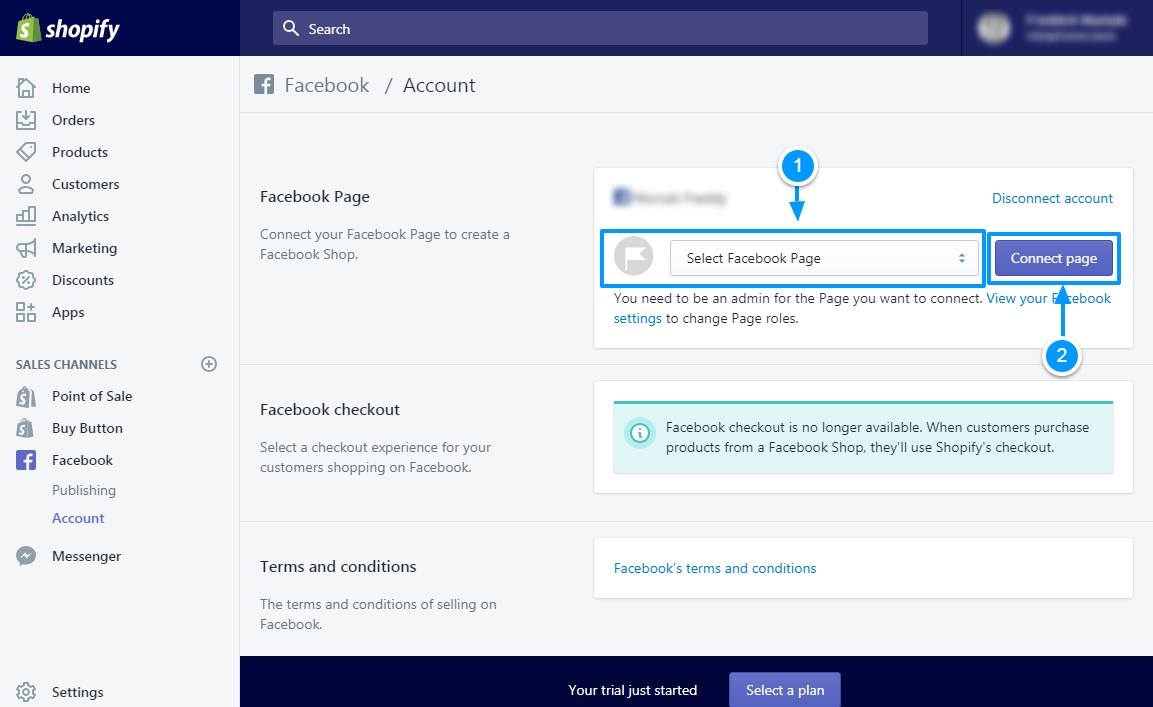Open Marketing section
1153x707 pixels.
pyautogui.click(x=84, y=248)
